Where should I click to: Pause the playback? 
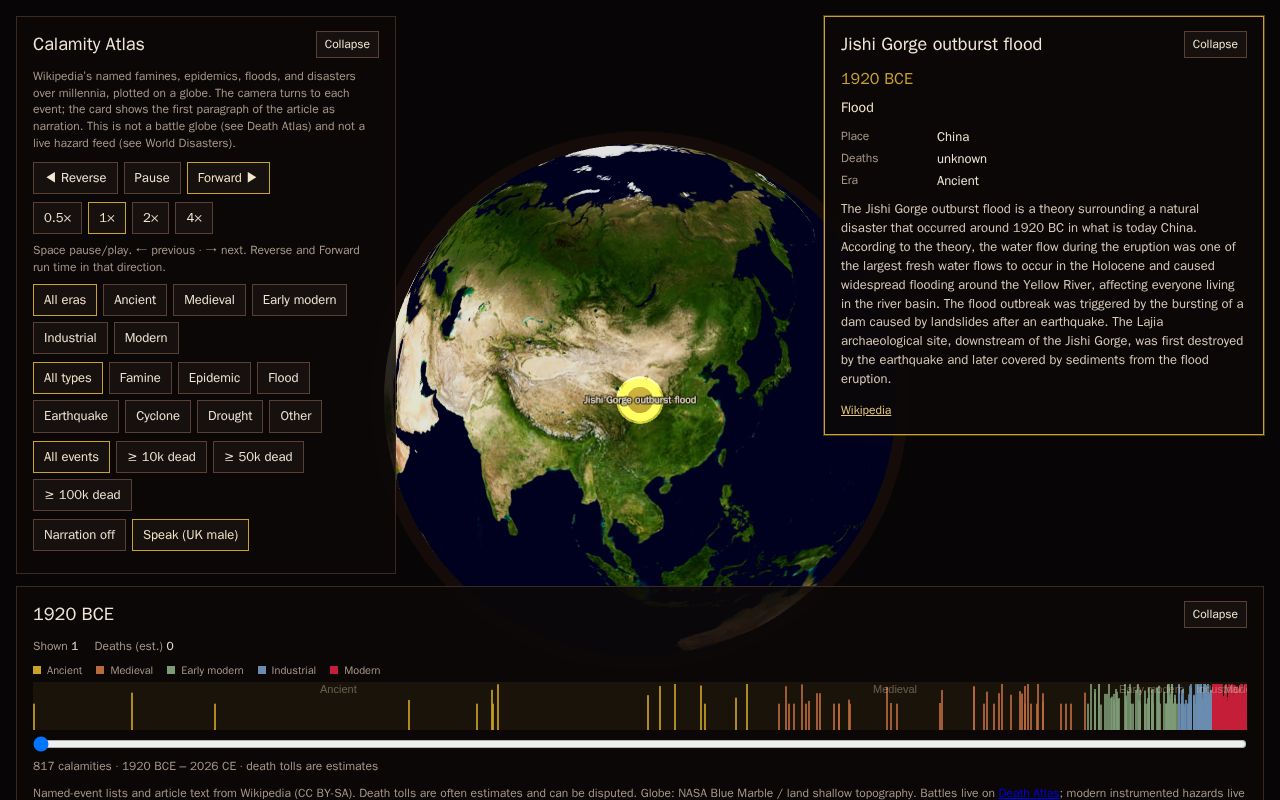point(152,178)
